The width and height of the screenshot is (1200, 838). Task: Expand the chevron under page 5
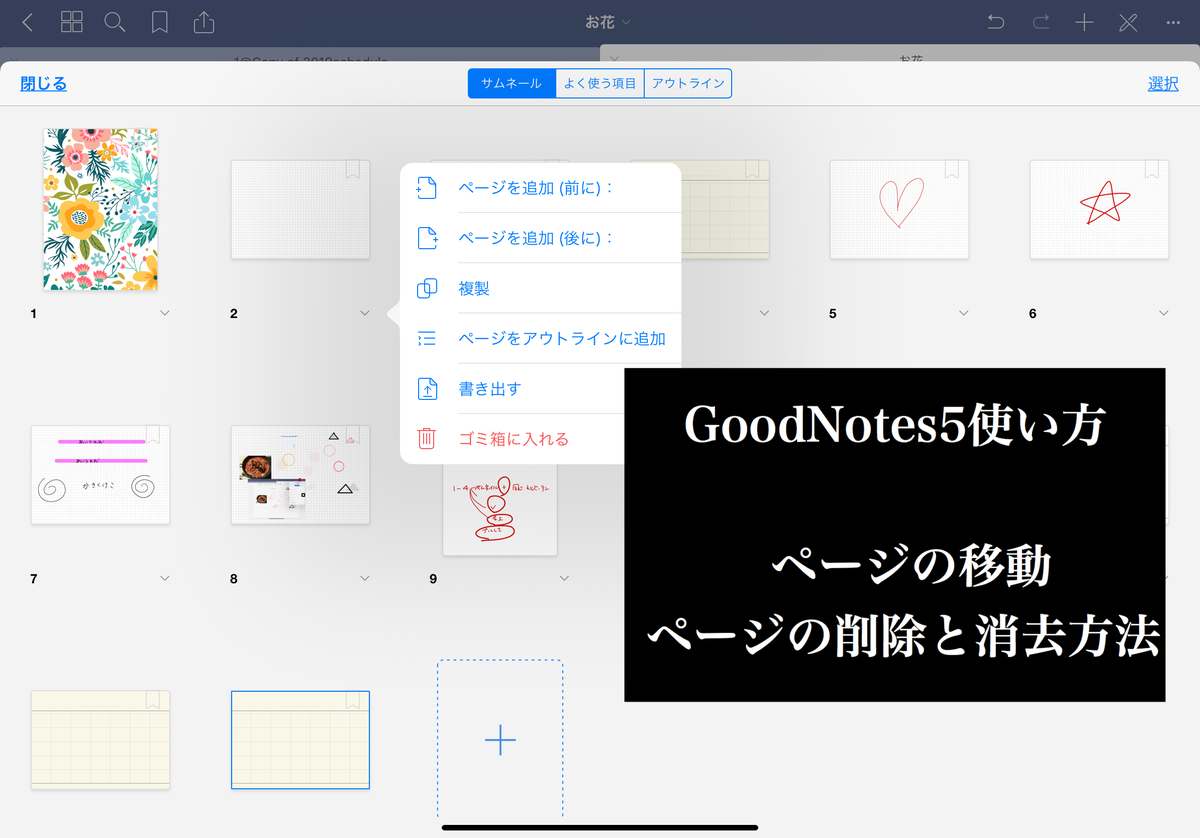pos(964,313)
